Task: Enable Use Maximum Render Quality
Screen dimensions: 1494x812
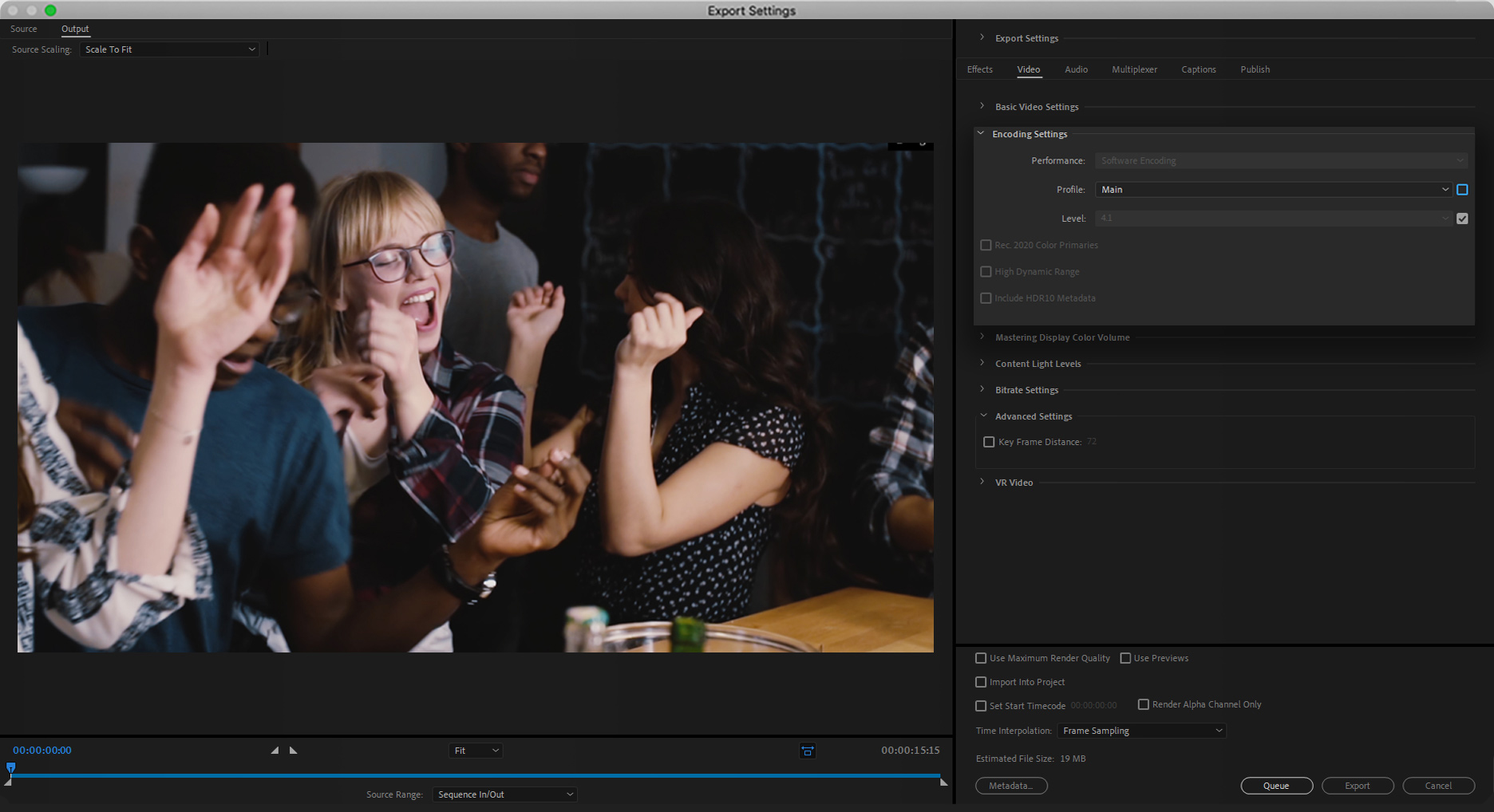Action: coord(981,658)
